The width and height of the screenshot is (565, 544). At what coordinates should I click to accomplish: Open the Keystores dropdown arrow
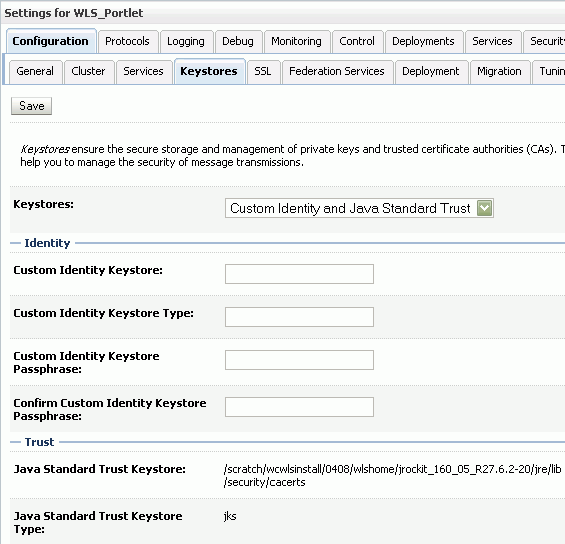(x=484, y=208)
